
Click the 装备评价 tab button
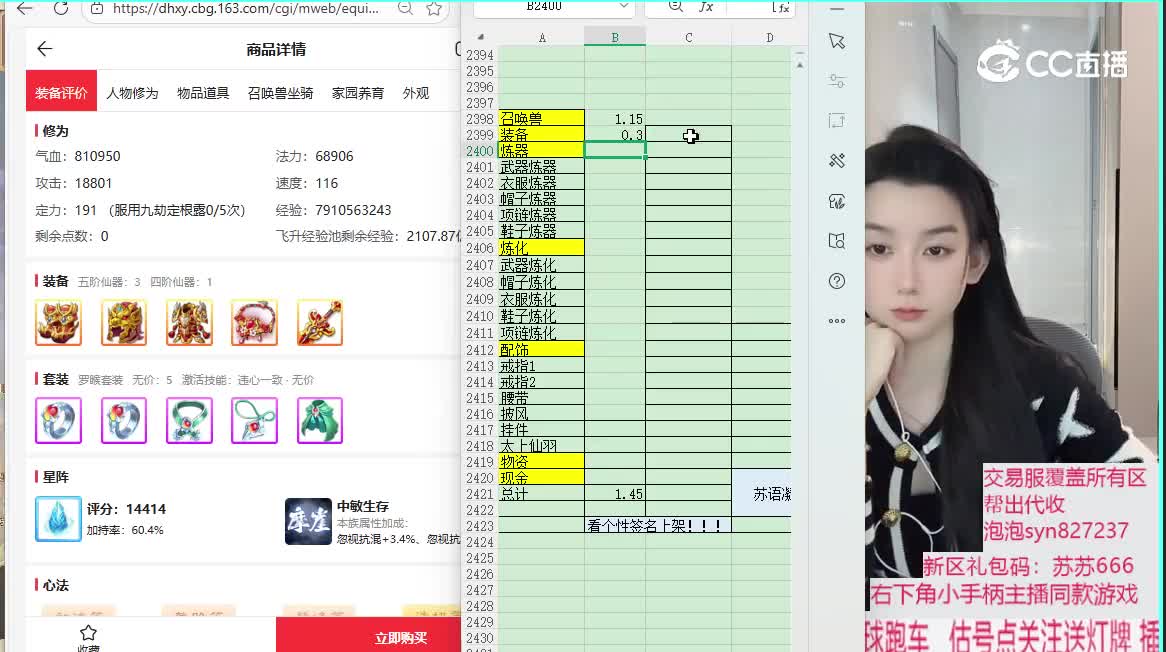[x=61, y=93]
